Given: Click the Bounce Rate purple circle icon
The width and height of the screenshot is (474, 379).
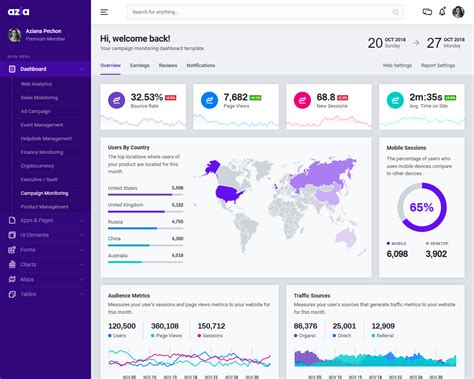Looking at the screenshot, I should tap(117, 100).
